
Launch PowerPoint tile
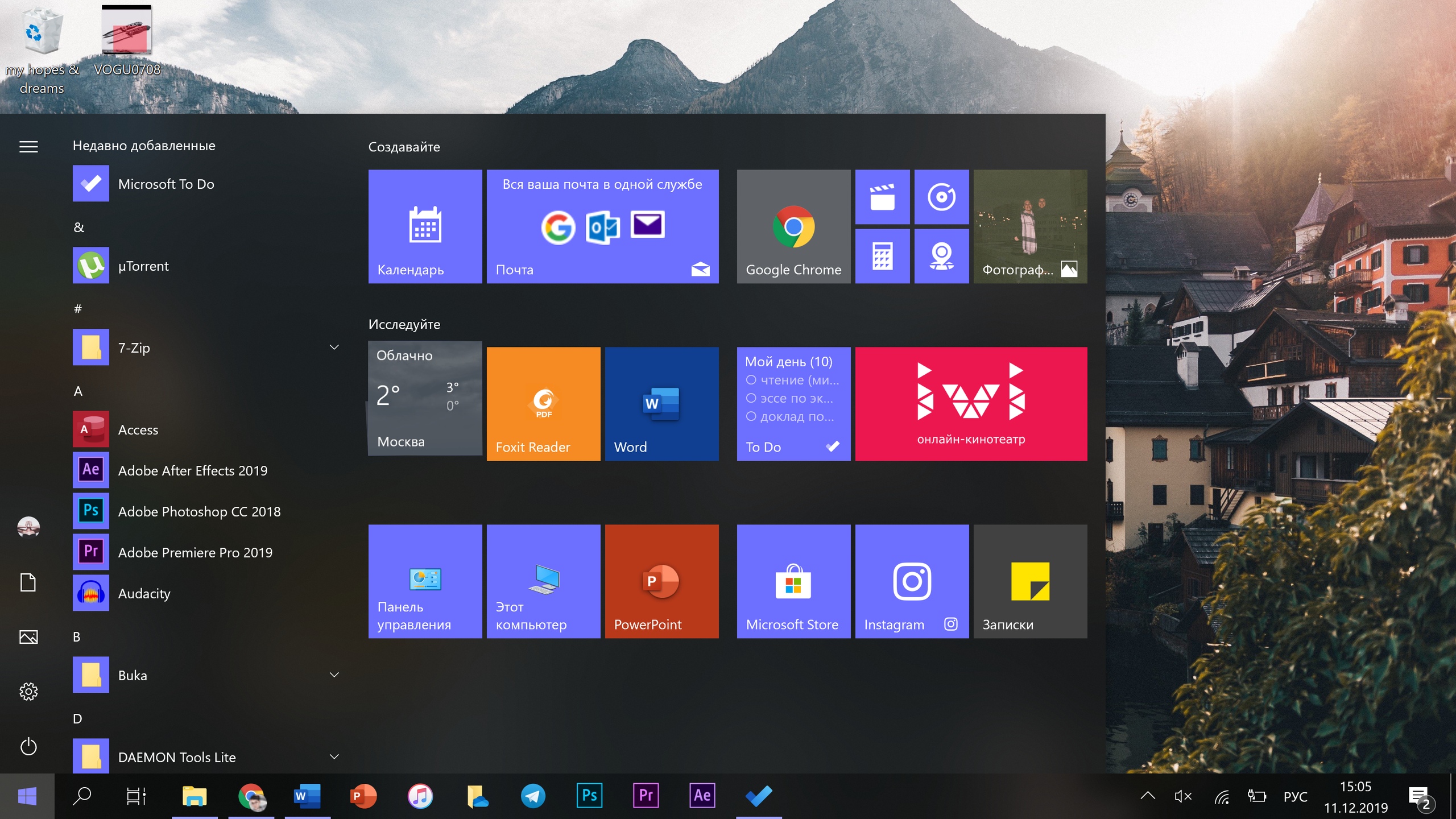[x=661, y=581]
